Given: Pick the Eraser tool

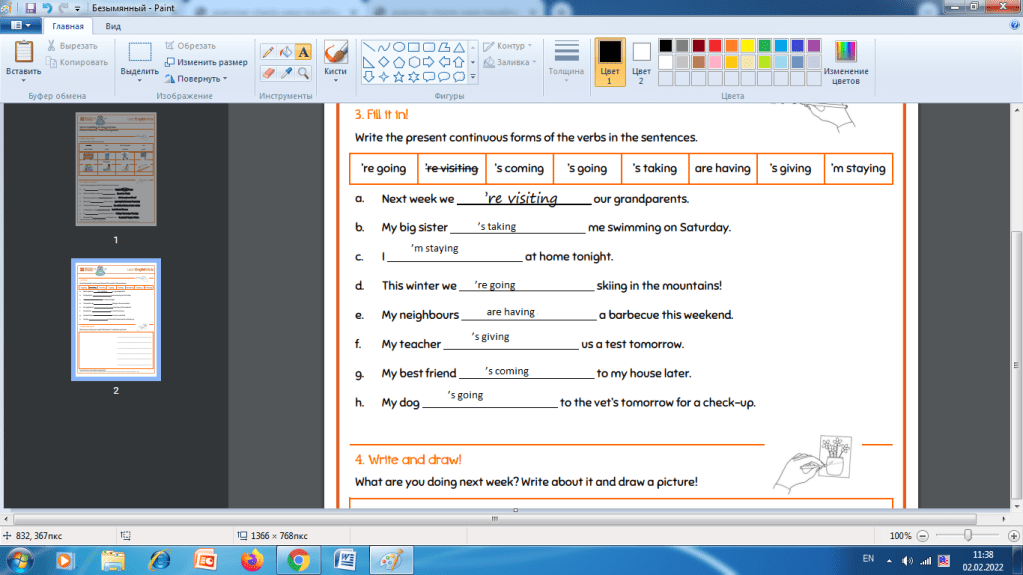Looking at the screenshot, I should click(x=268, y=73).
